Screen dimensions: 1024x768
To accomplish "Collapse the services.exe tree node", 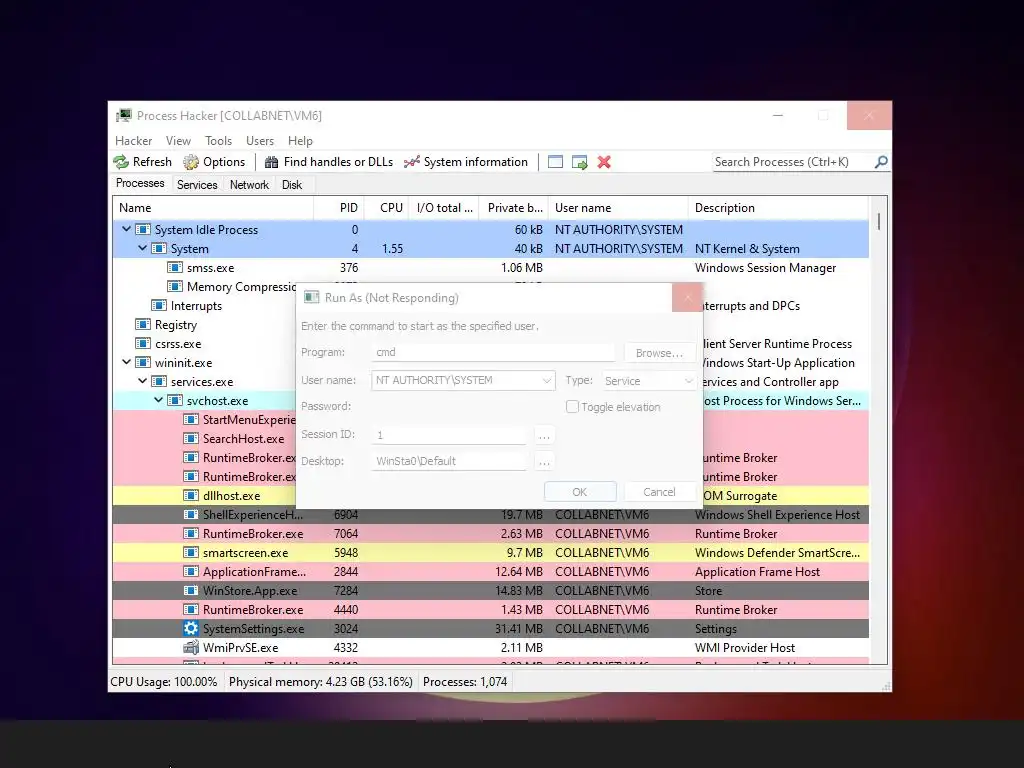I will click(142, 381).
